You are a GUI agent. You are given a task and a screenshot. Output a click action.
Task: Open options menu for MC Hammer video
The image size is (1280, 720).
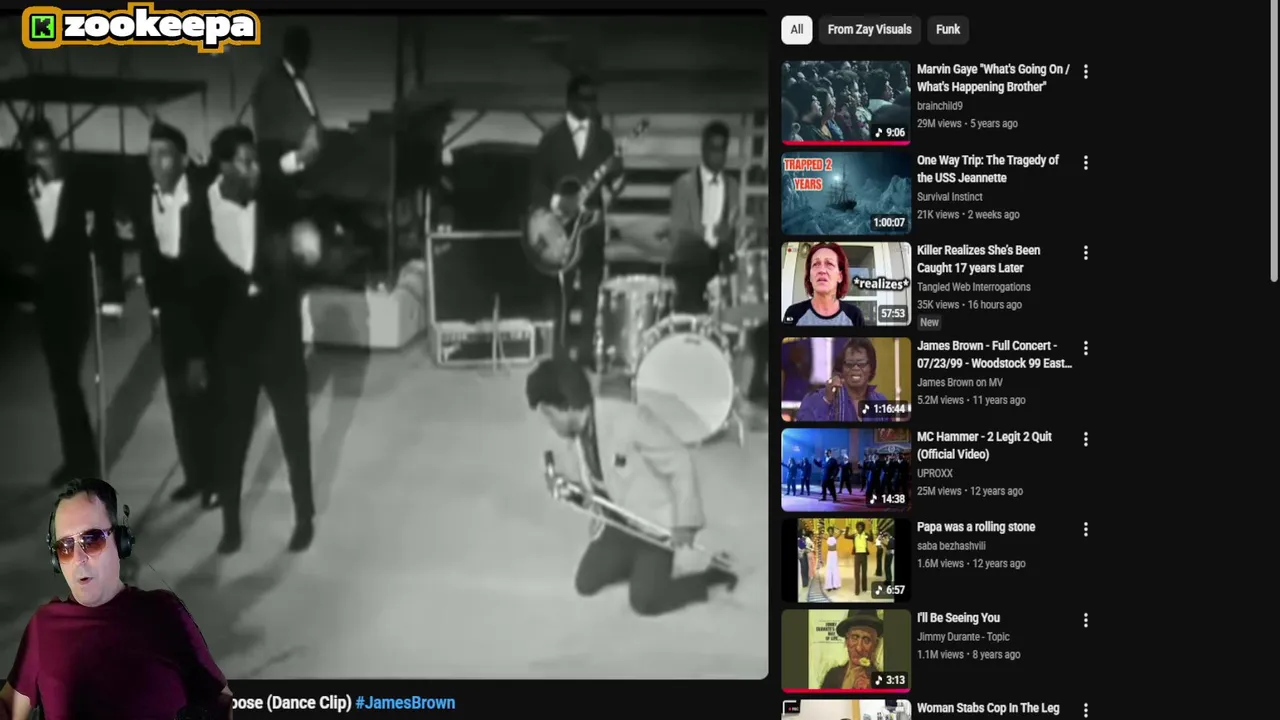(x=1085, y=439)
